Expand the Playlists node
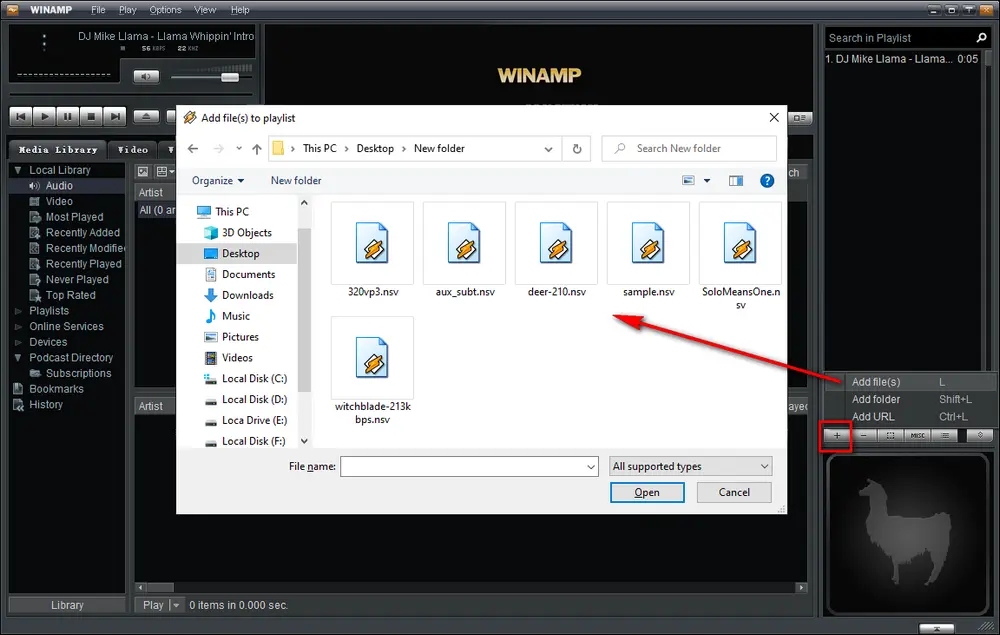Image resolution: width=1000 pixels, height=635 pixels. [x=18, y=311]
